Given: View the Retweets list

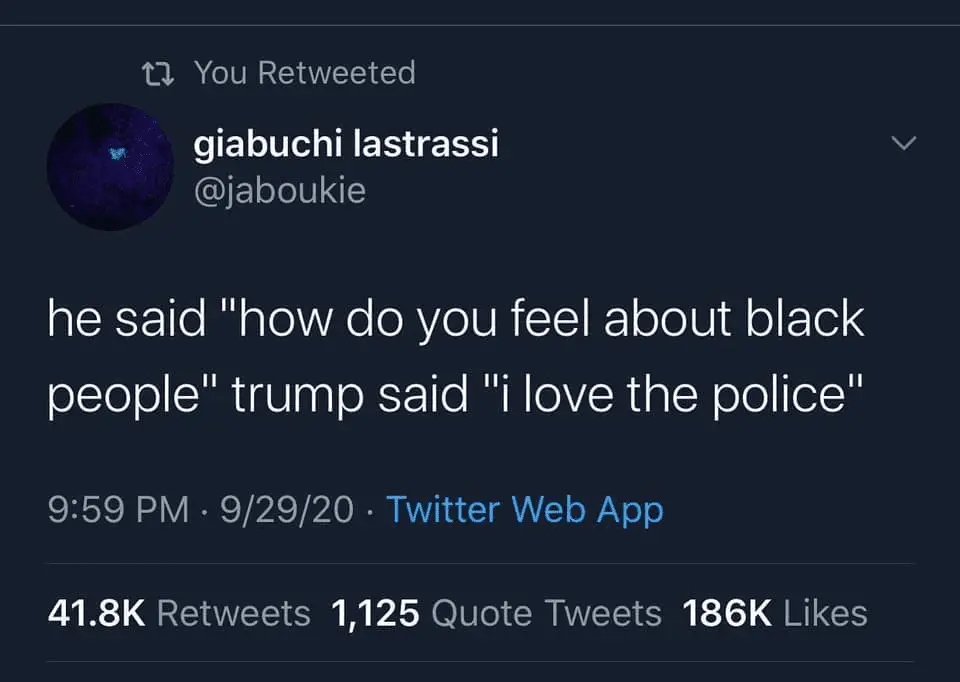Looking at the screenshot, I should pos(234,613).
